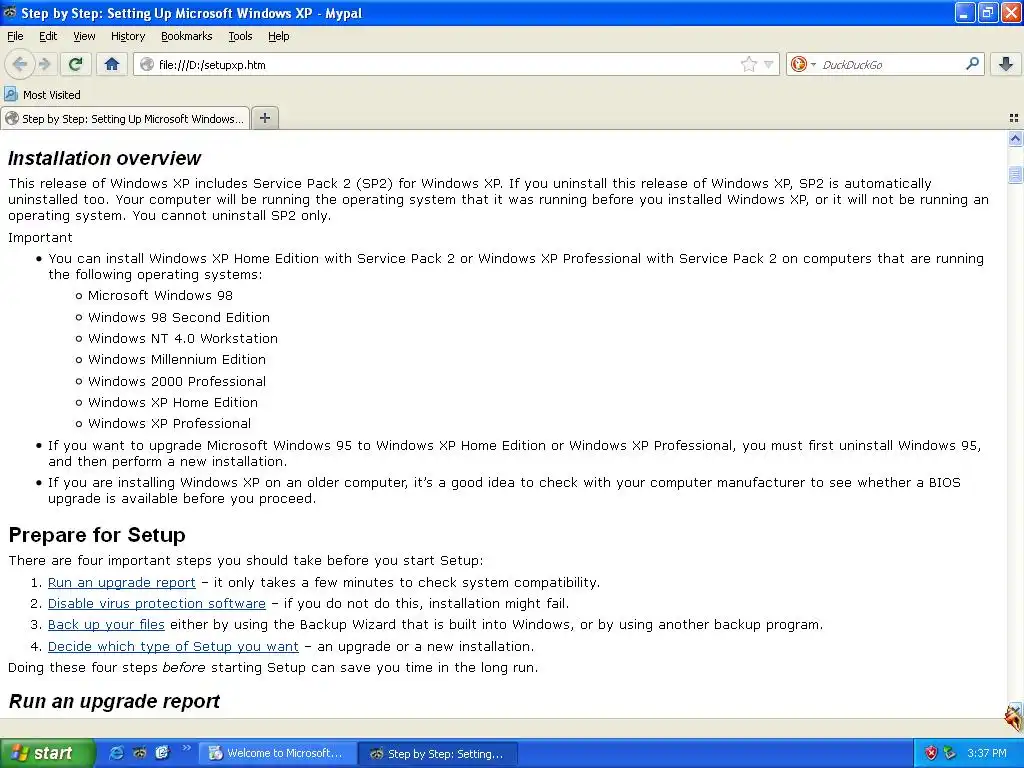Click the scrollbar up arrow
Viewport: 1024px width, 768px height.
(x=1015, y=138)
